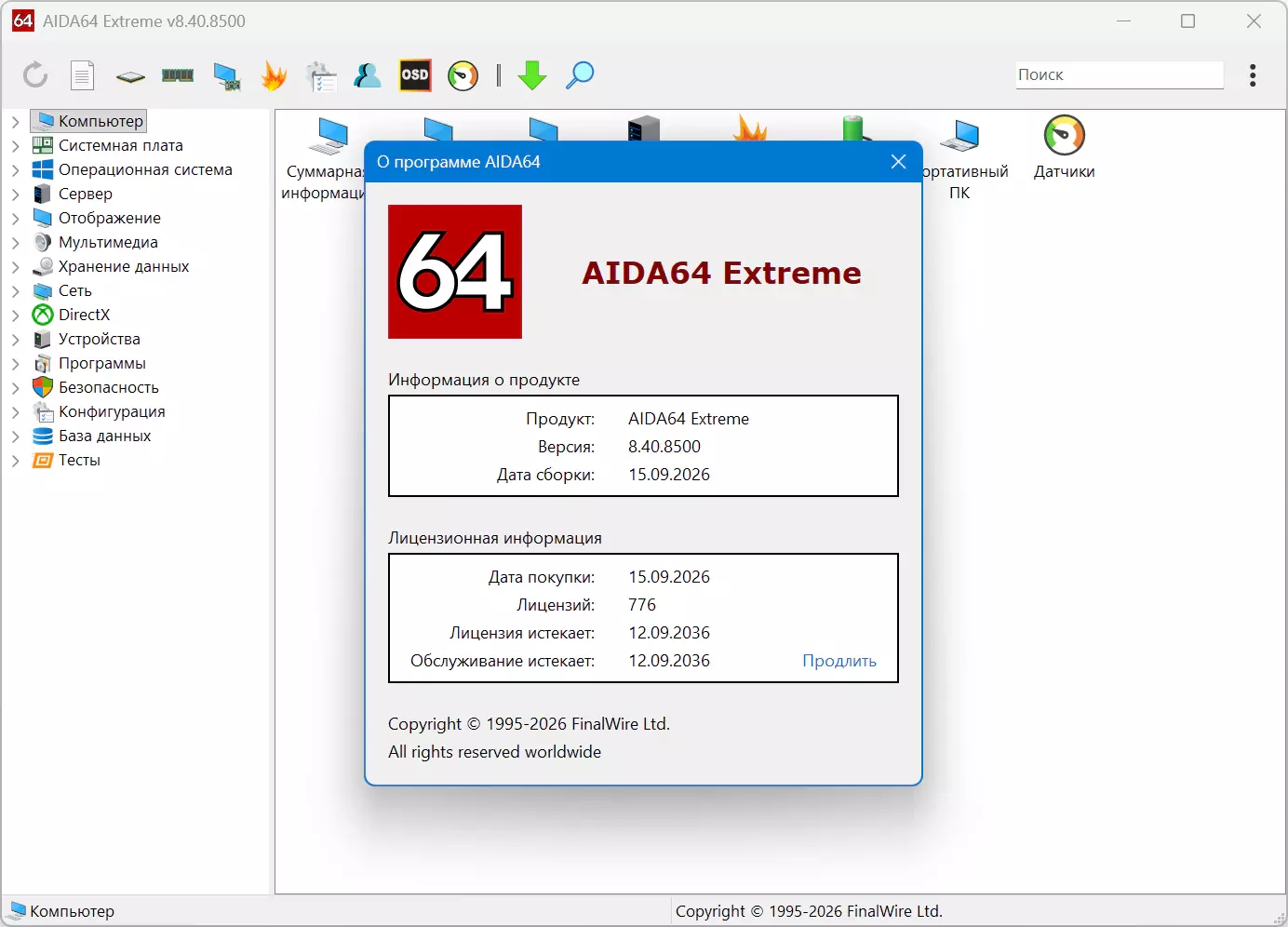
Task: Click the red AIDA64 Extreme heading in the dialog
Action: point(722,273)
